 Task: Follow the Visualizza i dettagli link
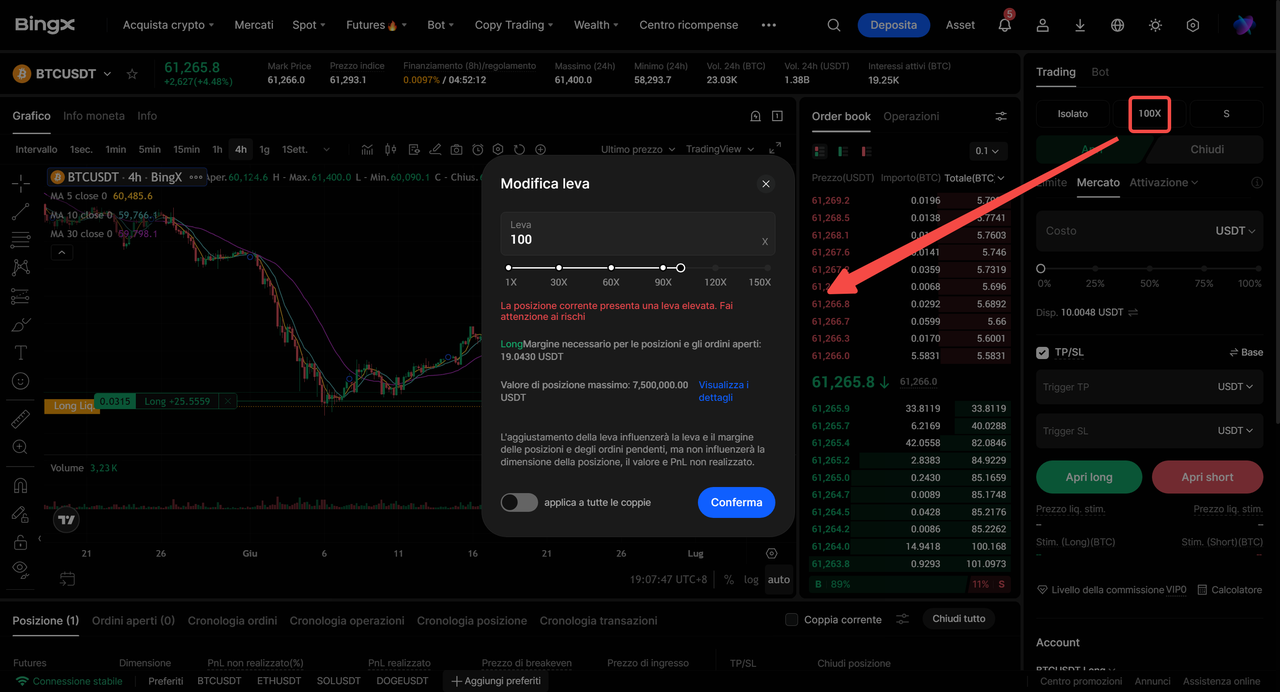click(x=724, y=391)
